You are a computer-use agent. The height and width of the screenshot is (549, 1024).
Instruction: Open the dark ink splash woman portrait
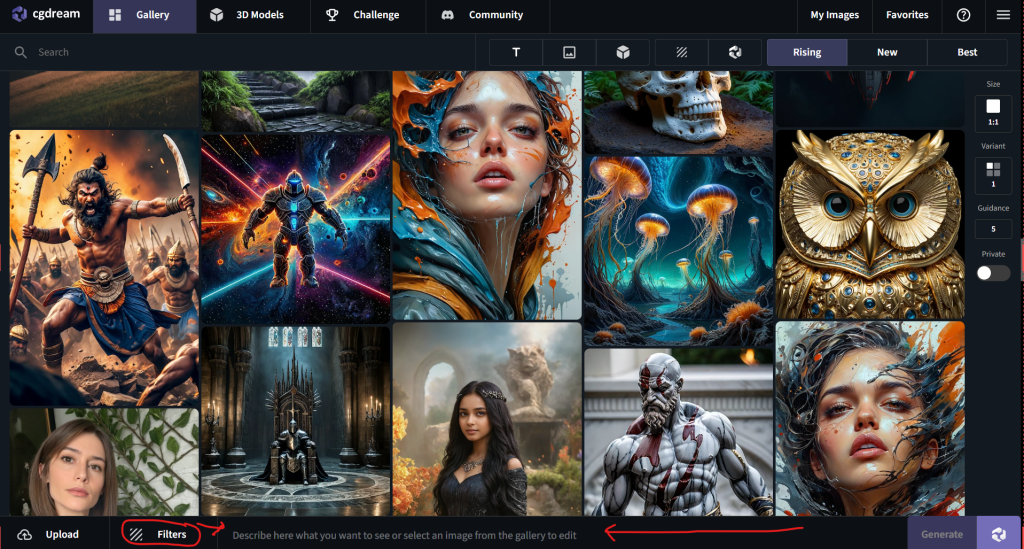click(x=870, y=418)
